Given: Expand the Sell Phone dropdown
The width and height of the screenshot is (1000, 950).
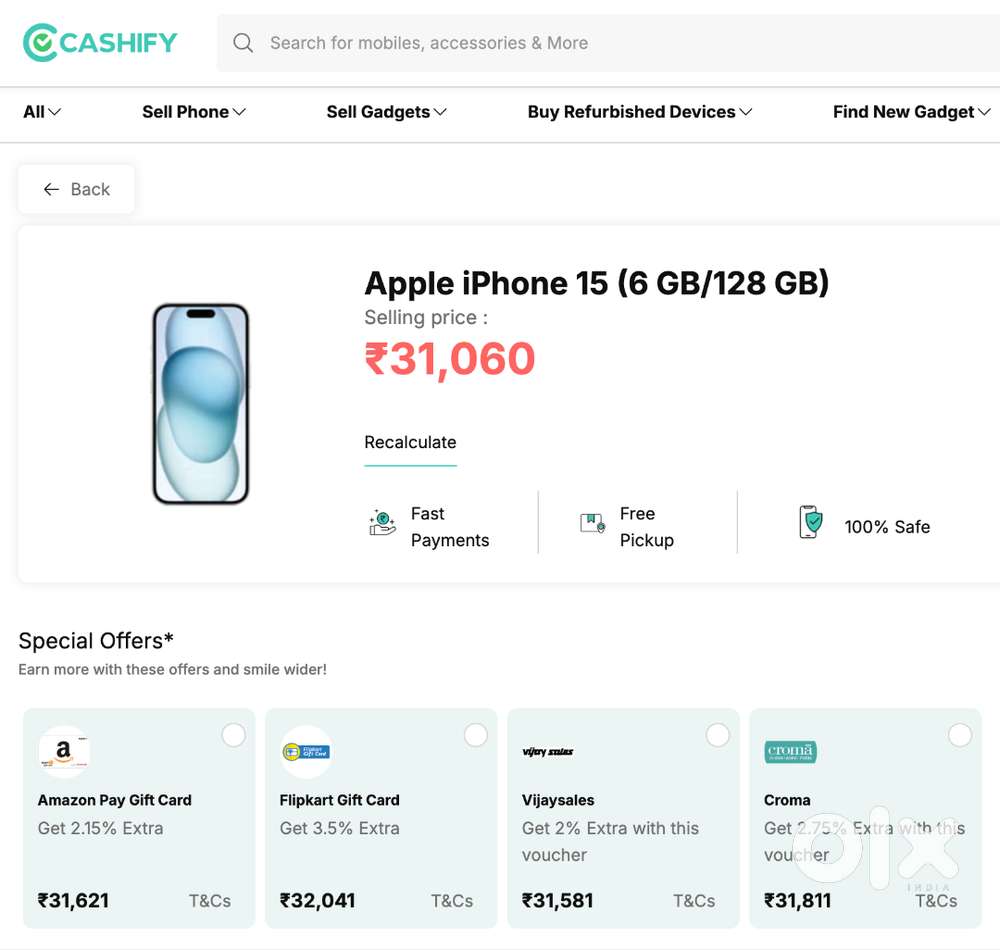Looking at the screenshot, I should tap(193, 112).
